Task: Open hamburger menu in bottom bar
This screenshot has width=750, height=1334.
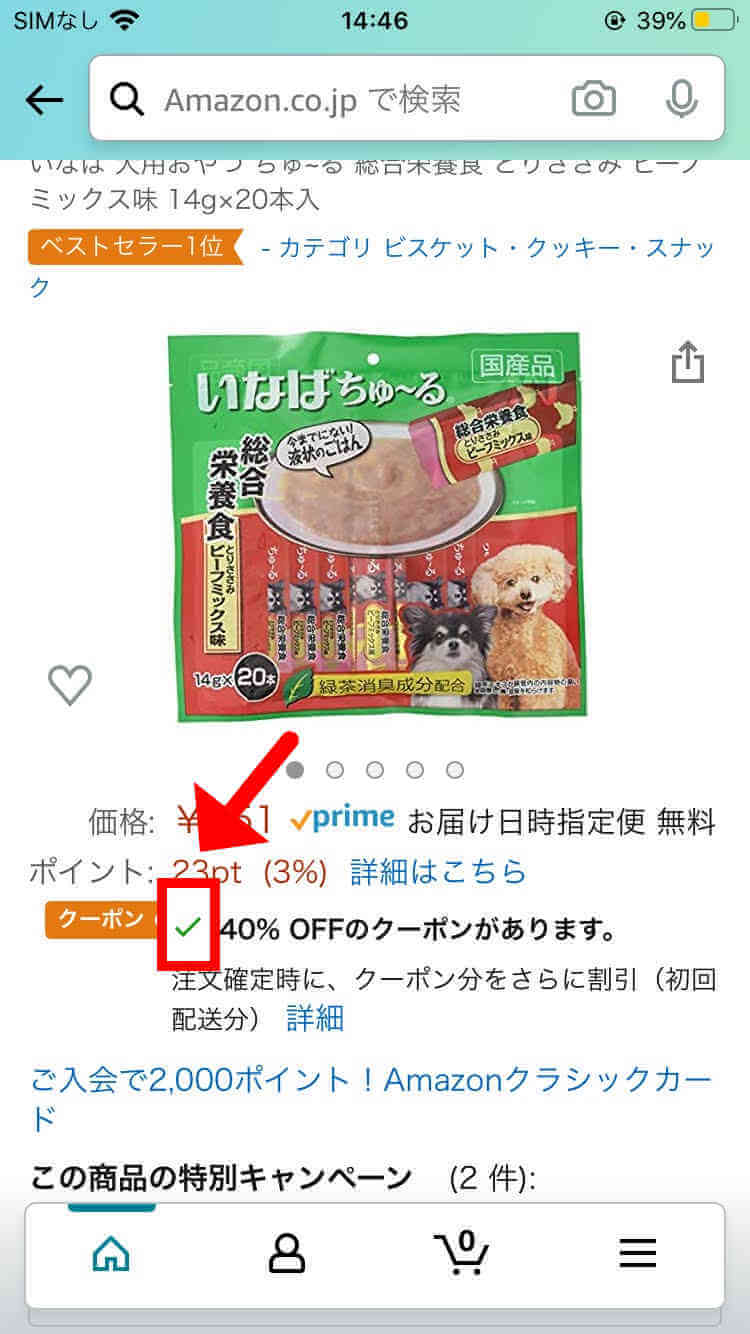Action: 637,1253
